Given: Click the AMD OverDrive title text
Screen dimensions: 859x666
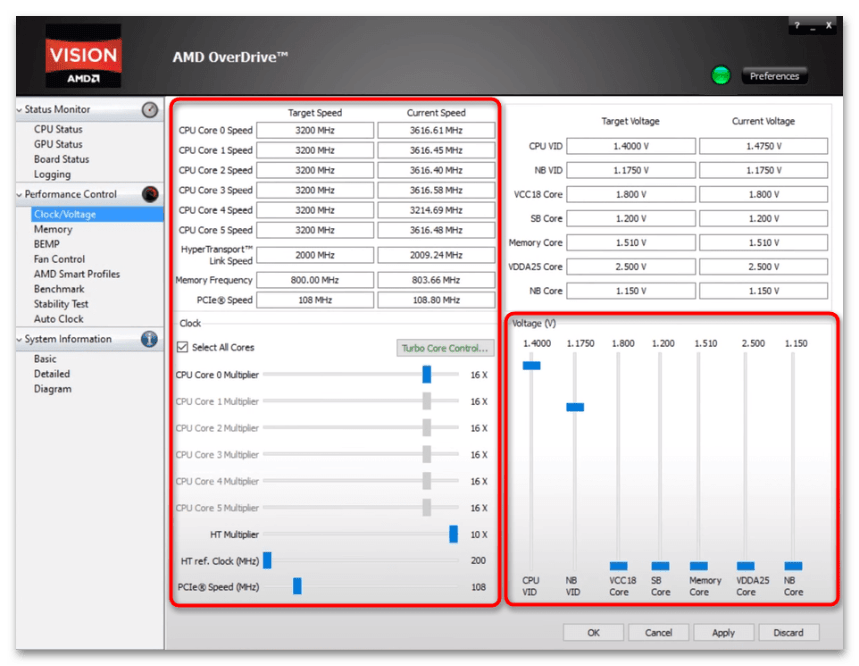Looking at the screenshot, I should point(230,57).
